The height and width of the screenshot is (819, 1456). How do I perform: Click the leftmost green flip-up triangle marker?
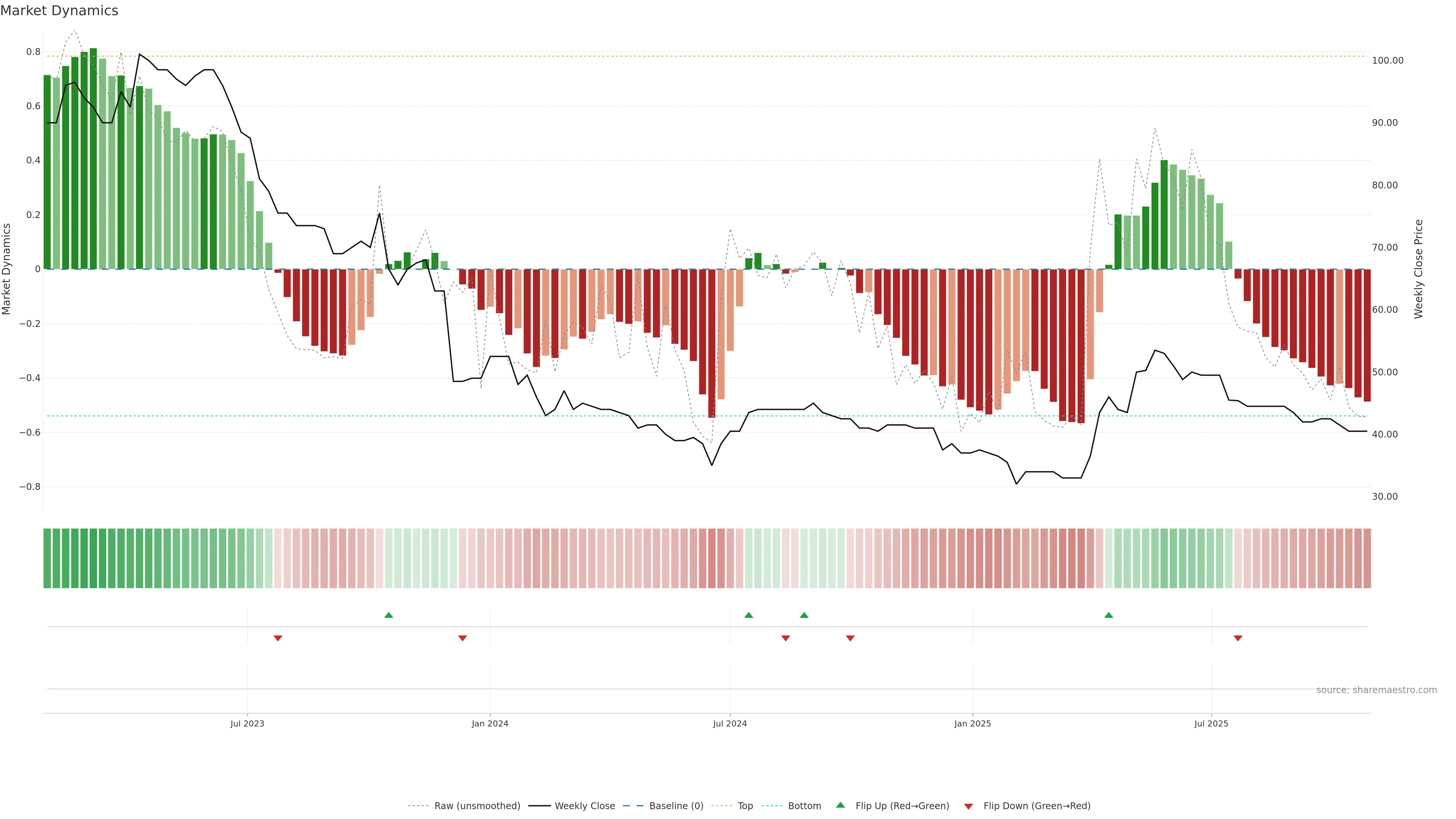point(388,615)
